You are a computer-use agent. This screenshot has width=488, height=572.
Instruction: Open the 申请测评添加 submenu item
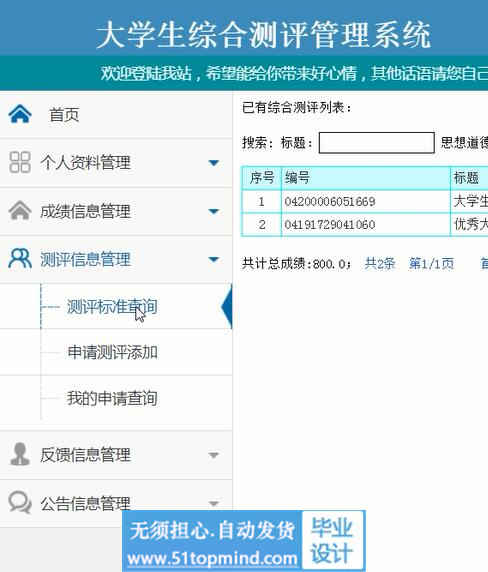[112, 352]
